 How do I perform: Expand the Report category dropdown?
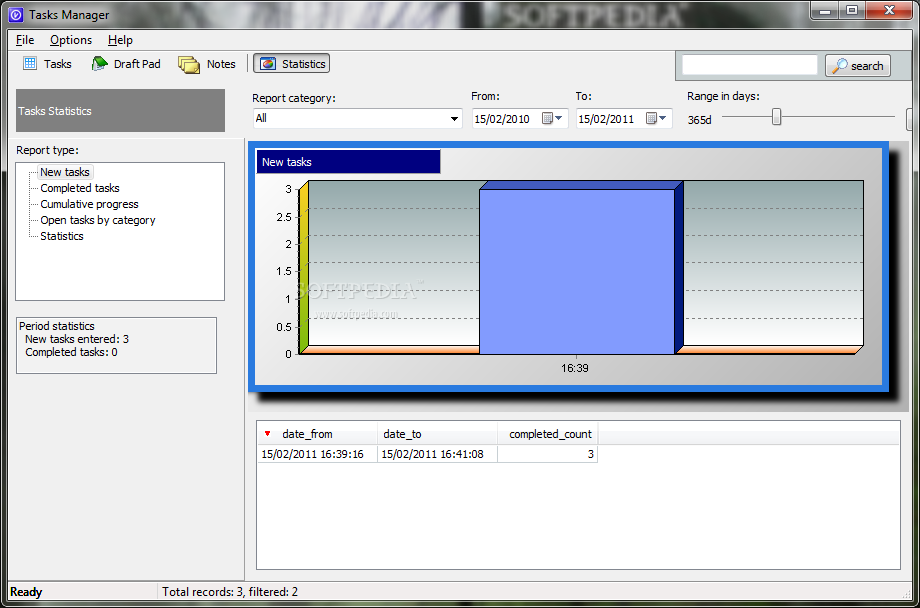coord(454,119)
